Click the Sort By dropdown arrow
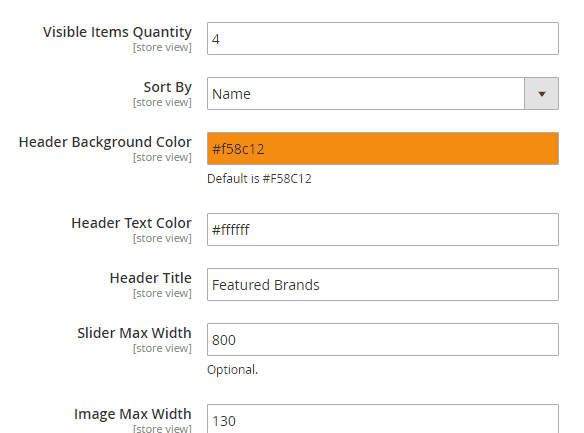 (x=542, y=94)
